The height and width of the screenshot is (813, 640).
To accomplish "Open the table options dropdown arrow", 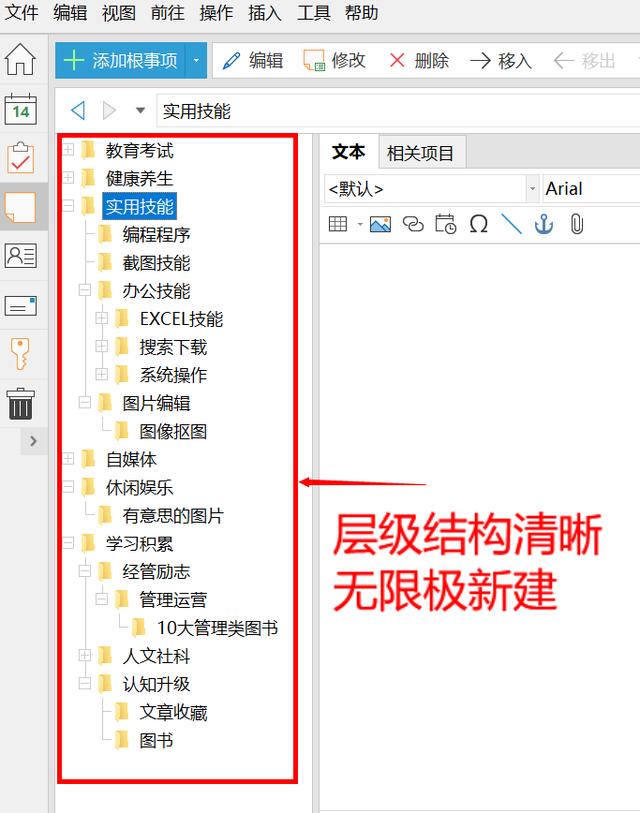I will (359, 225).
